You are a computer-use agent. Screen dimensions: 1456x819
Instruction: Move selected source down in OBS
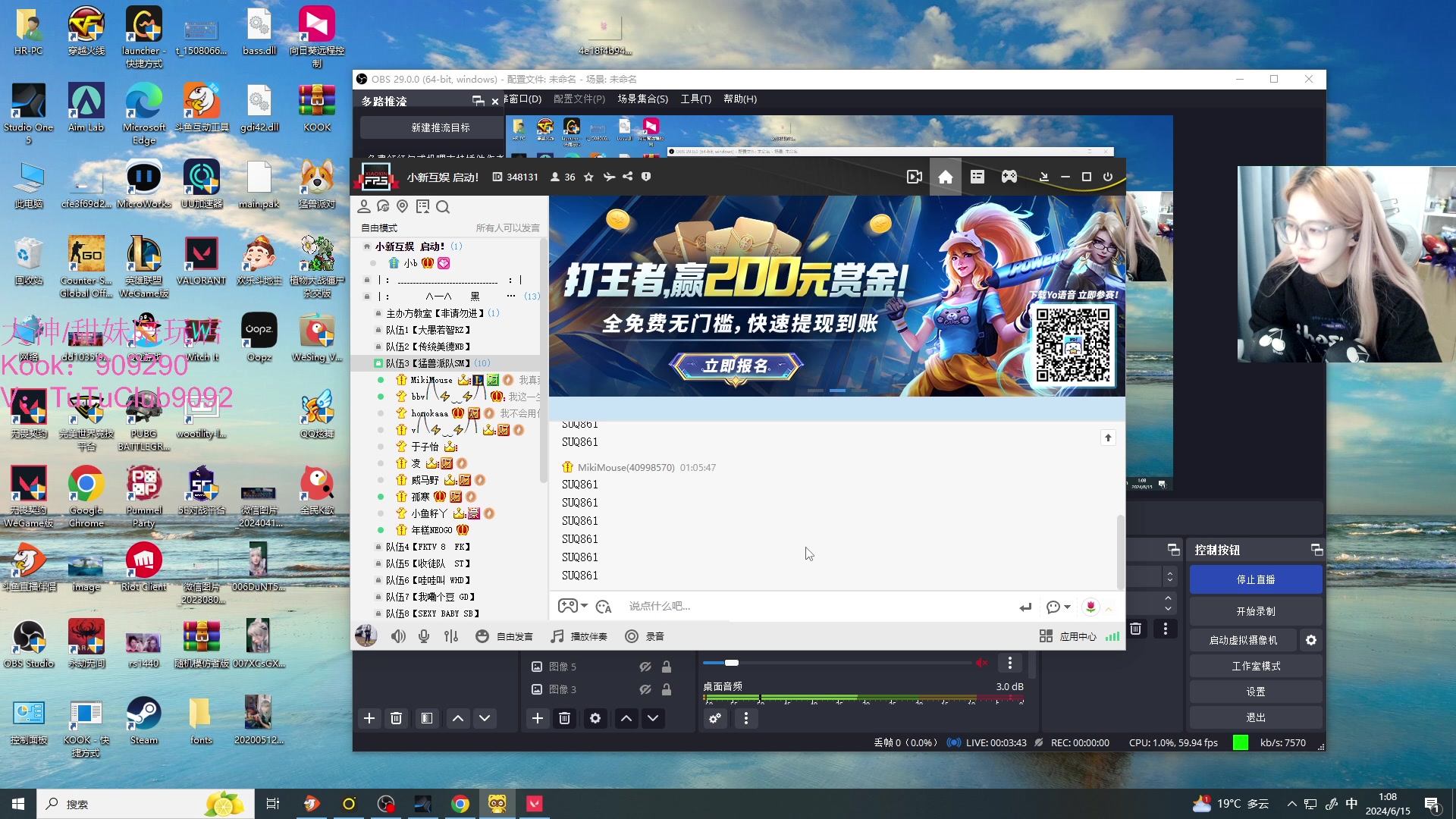653,718
